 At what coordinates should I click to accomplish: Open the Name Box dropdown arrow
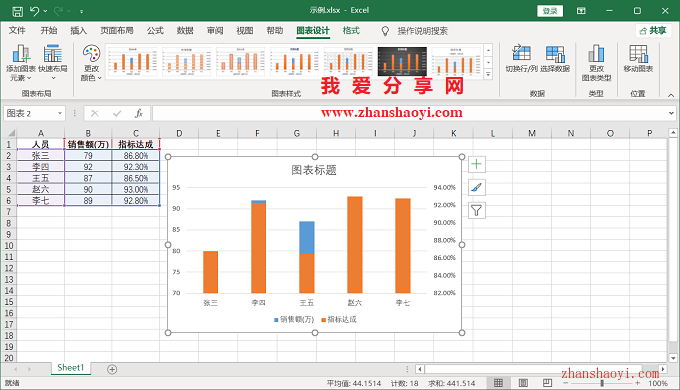[x=60, y=114]
